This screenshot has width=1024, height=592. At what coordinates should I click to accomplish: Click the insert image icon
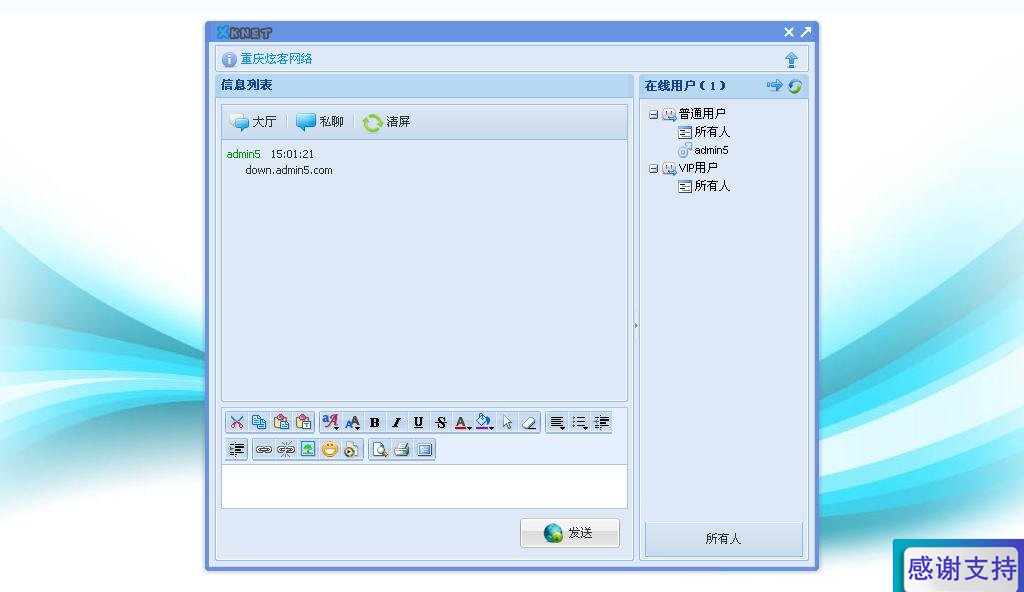308,449
